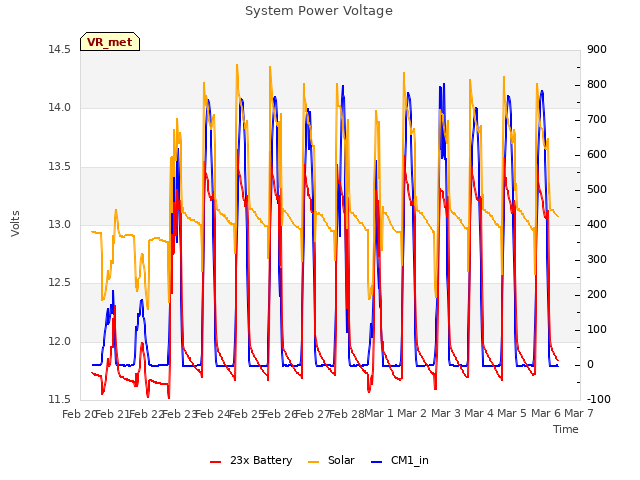The height and width of the screenshot is (480, 640).
Task: Click the 900 right axis tick label
Action: [597, 49]
